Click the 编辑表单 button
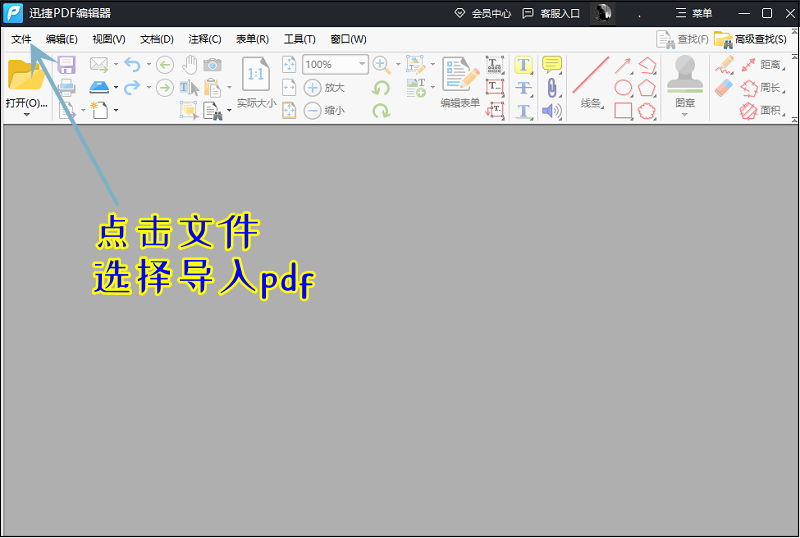Image resolution: width=800 pixels, height=538 pixels. coord(460,82)
